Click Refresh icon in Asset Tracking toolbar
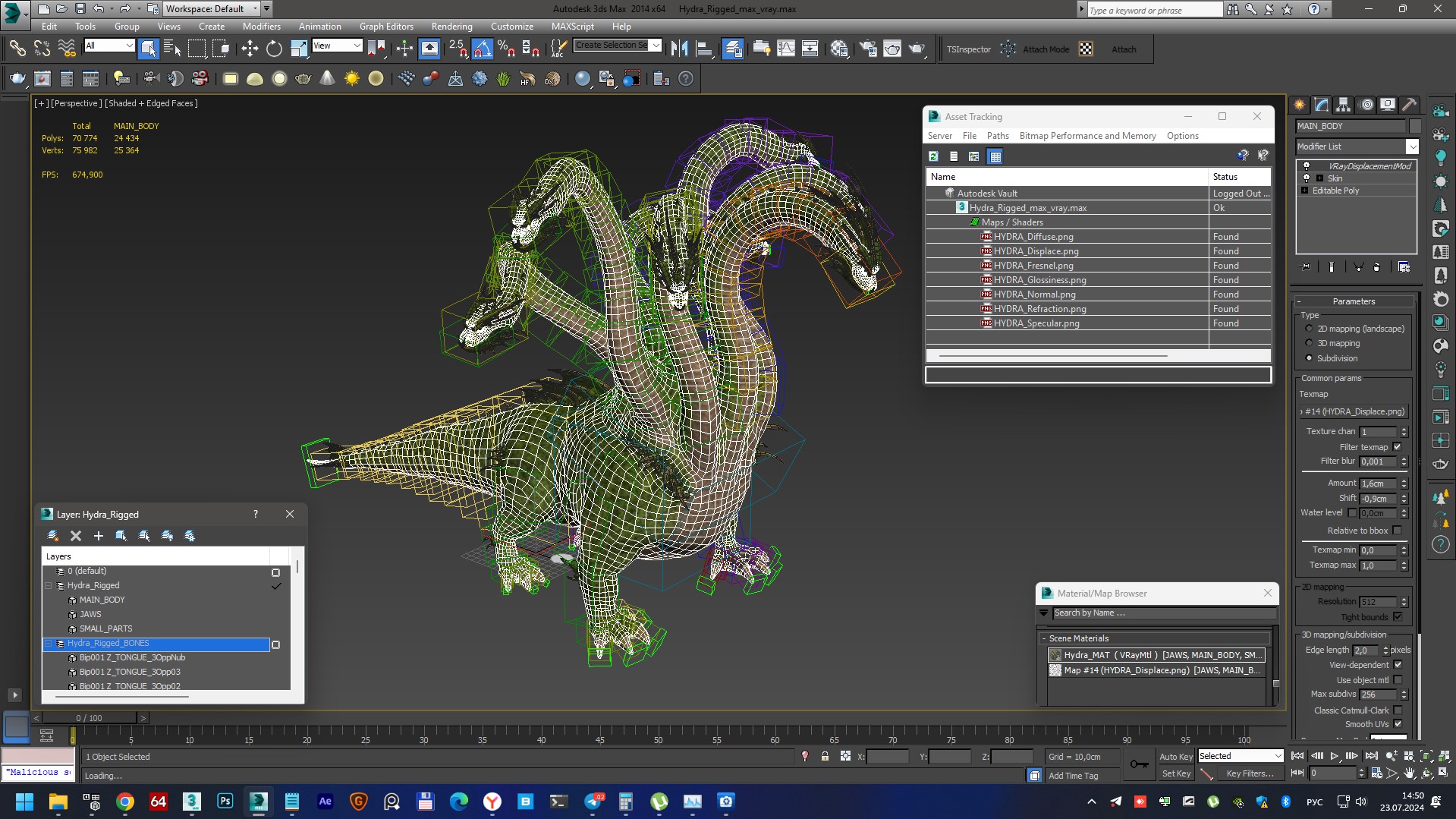 click(934, 156)
